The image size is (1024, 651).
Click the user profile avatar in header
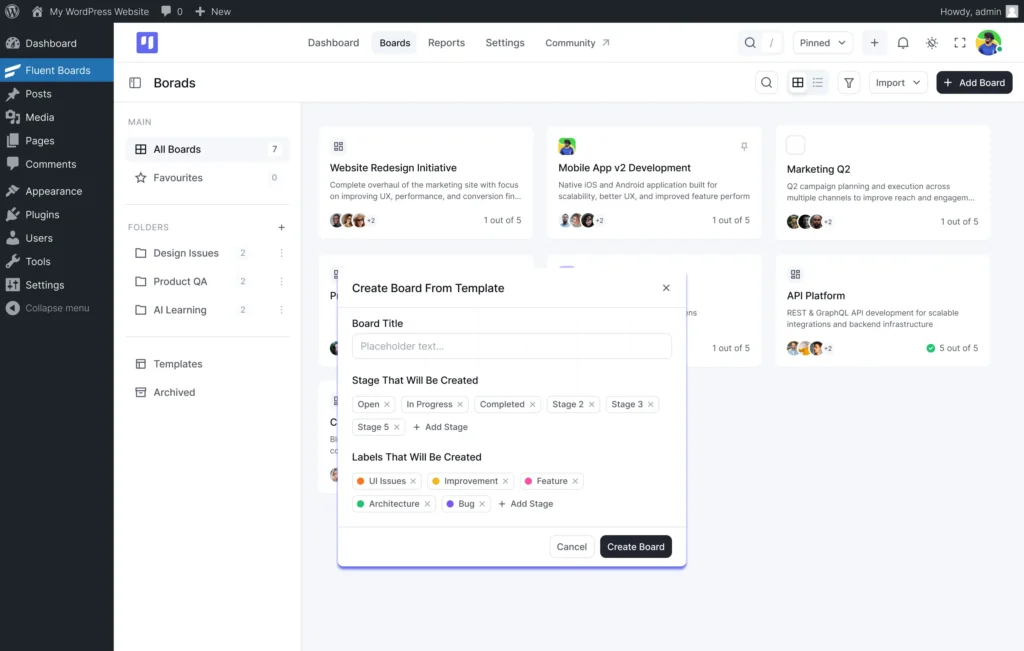tap(988, 42)
